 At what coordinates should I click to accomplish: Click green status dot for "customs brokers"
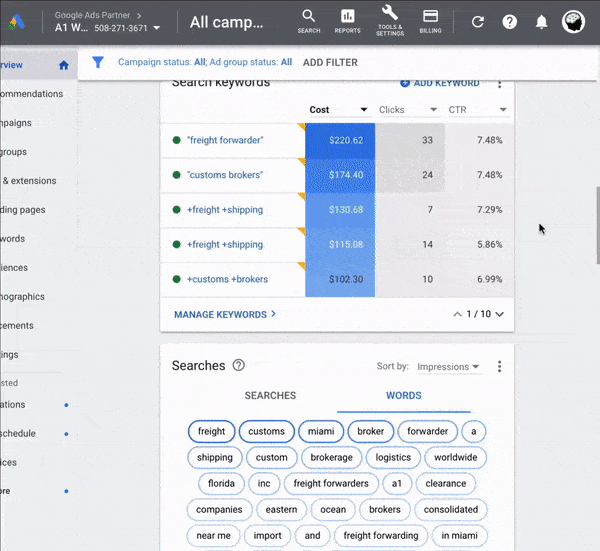[176, 175]
